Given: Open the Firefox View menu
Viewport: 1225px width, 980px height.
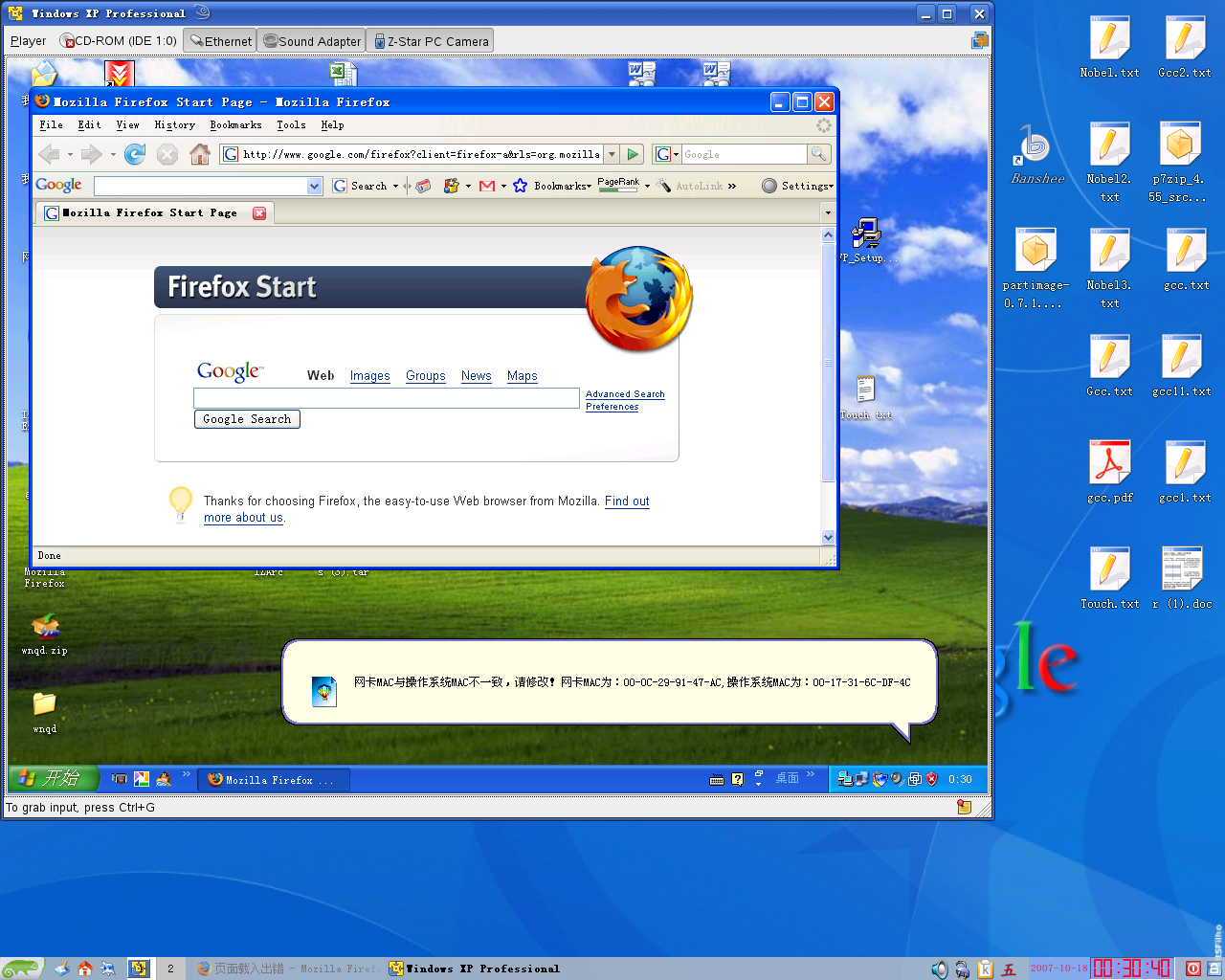Looking at the screenshot, I should click(127, 125).
